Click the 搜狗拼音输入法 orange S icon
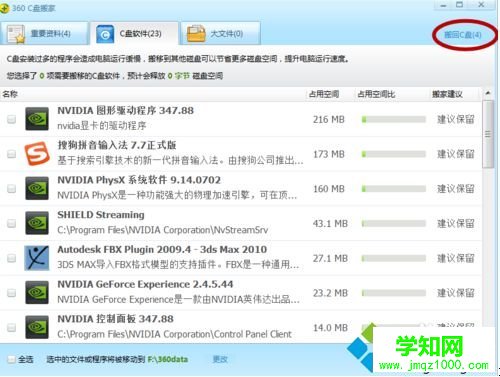The height and width of the screenshot is (377, 500). 37,154
